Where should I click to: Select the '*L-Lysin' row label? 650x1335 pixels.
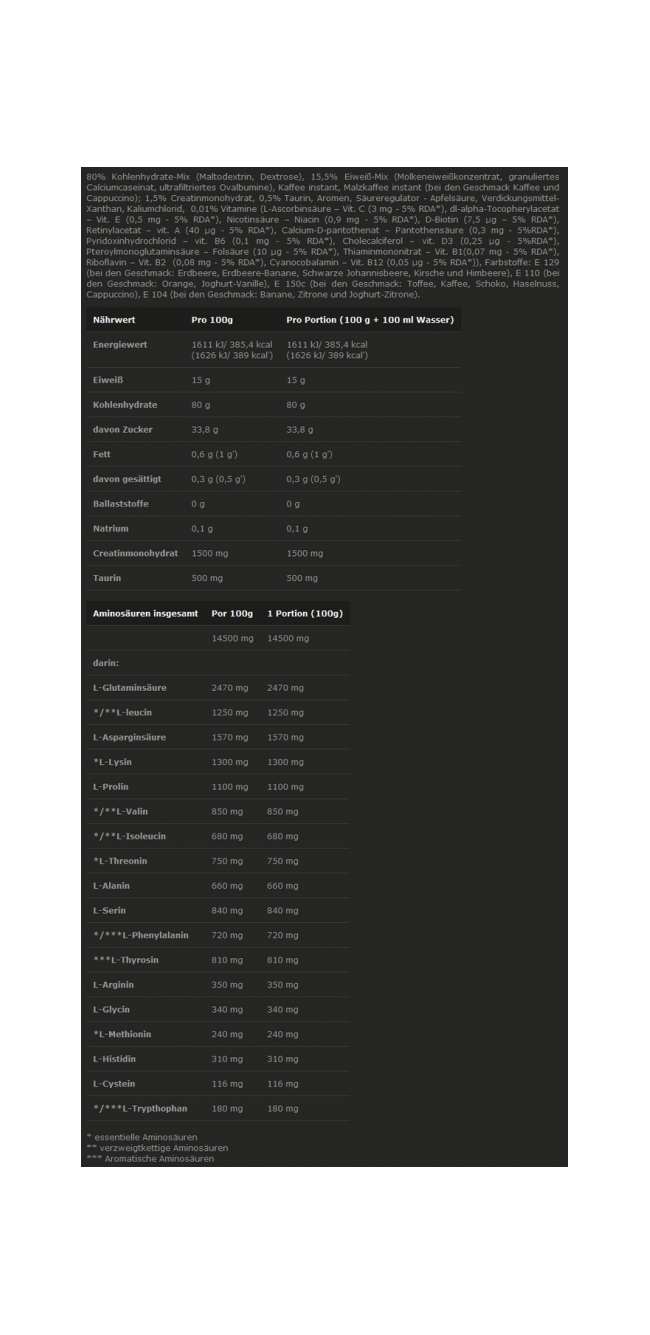click(x=112, y=762)
